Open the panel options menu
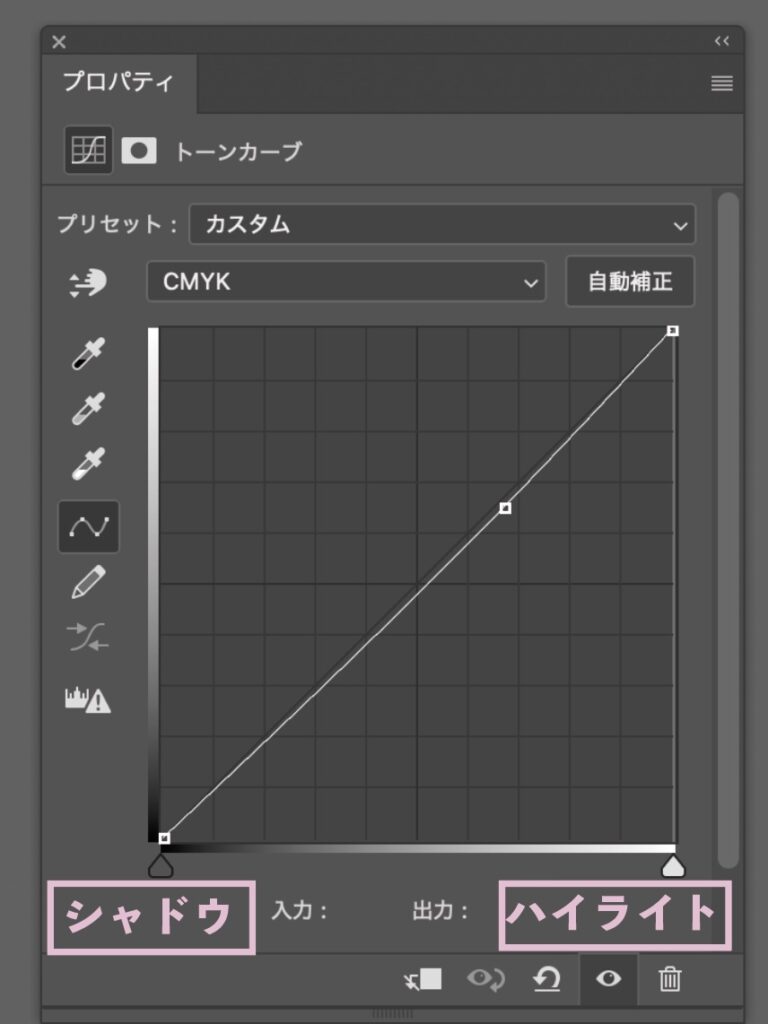Viewport: 768px width, 1024px height. (722, 84)
